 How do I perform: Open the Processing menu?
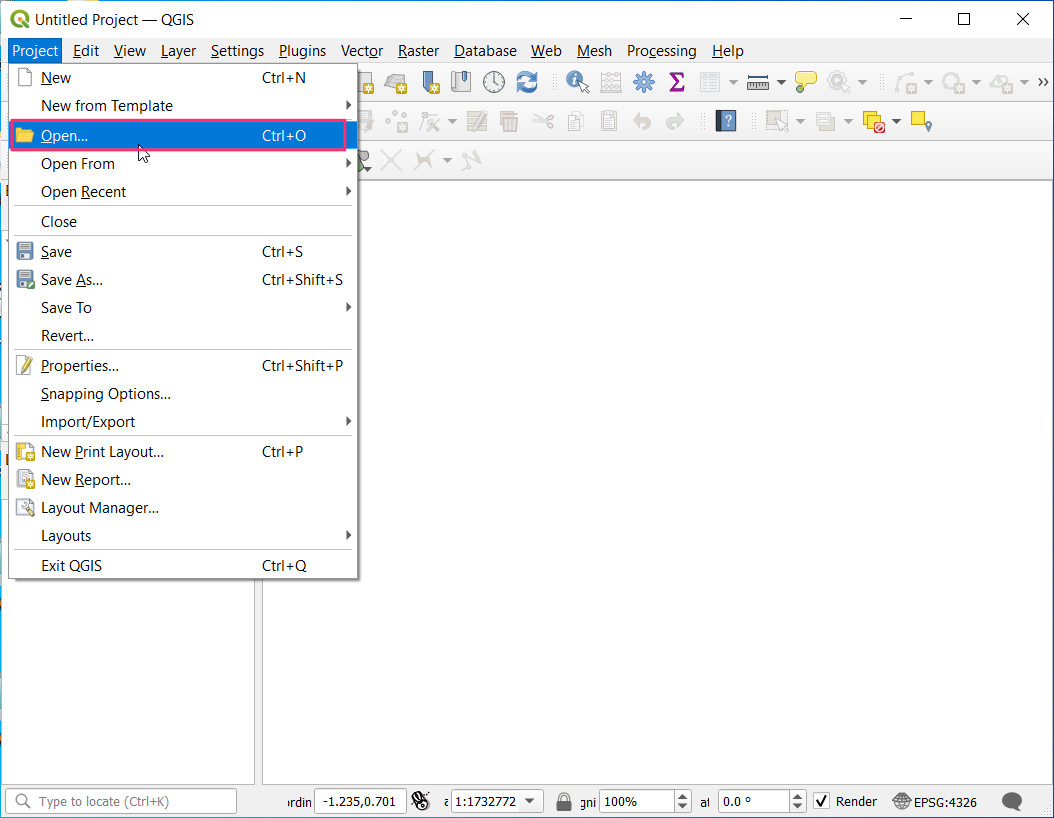coord(661,51)
